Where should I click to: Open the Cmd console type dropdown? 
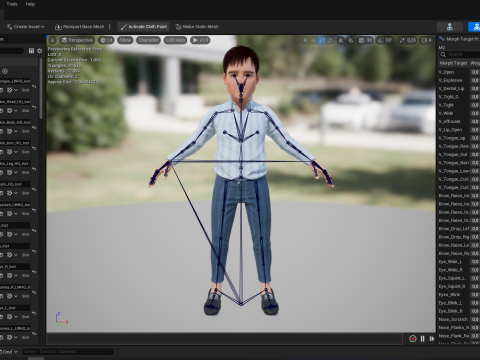tap(9, 352)
